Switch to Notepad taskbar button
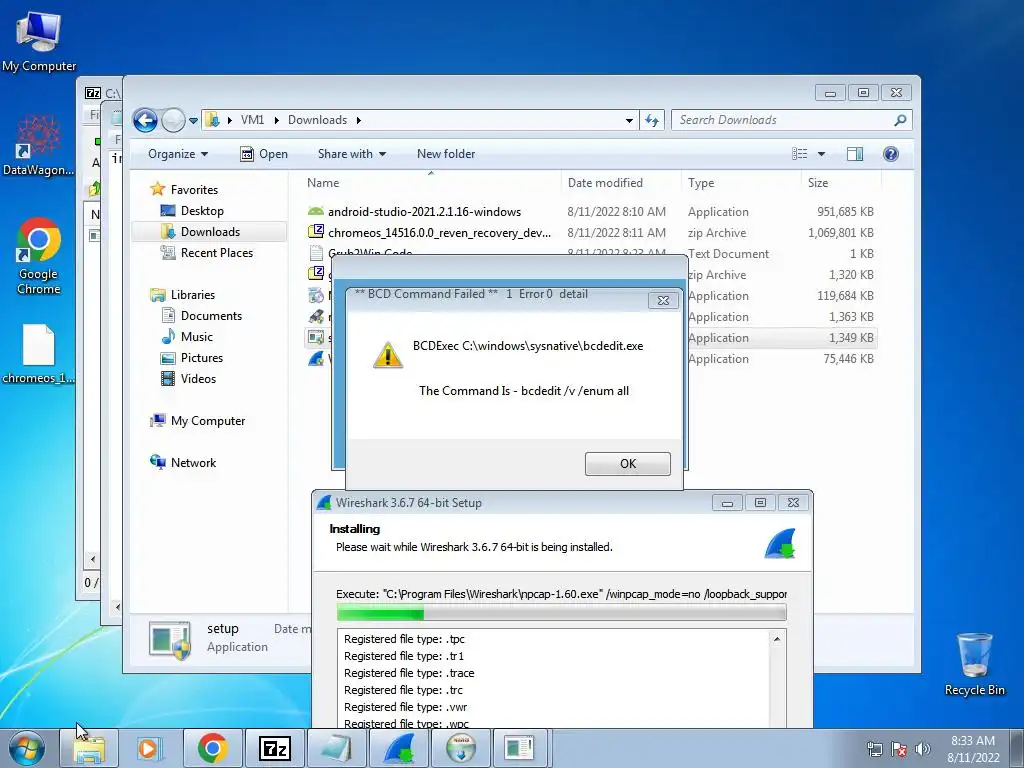Viewport: 1024px width, 768px height. tap(336, 748)
